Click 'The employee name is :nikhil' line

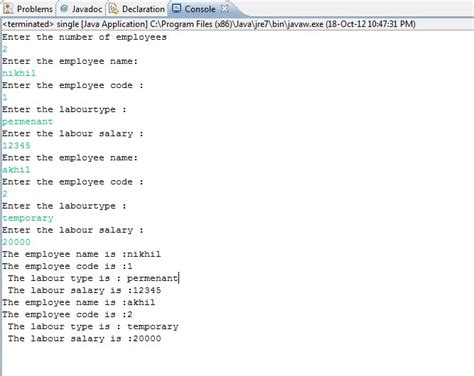[81, 254]
